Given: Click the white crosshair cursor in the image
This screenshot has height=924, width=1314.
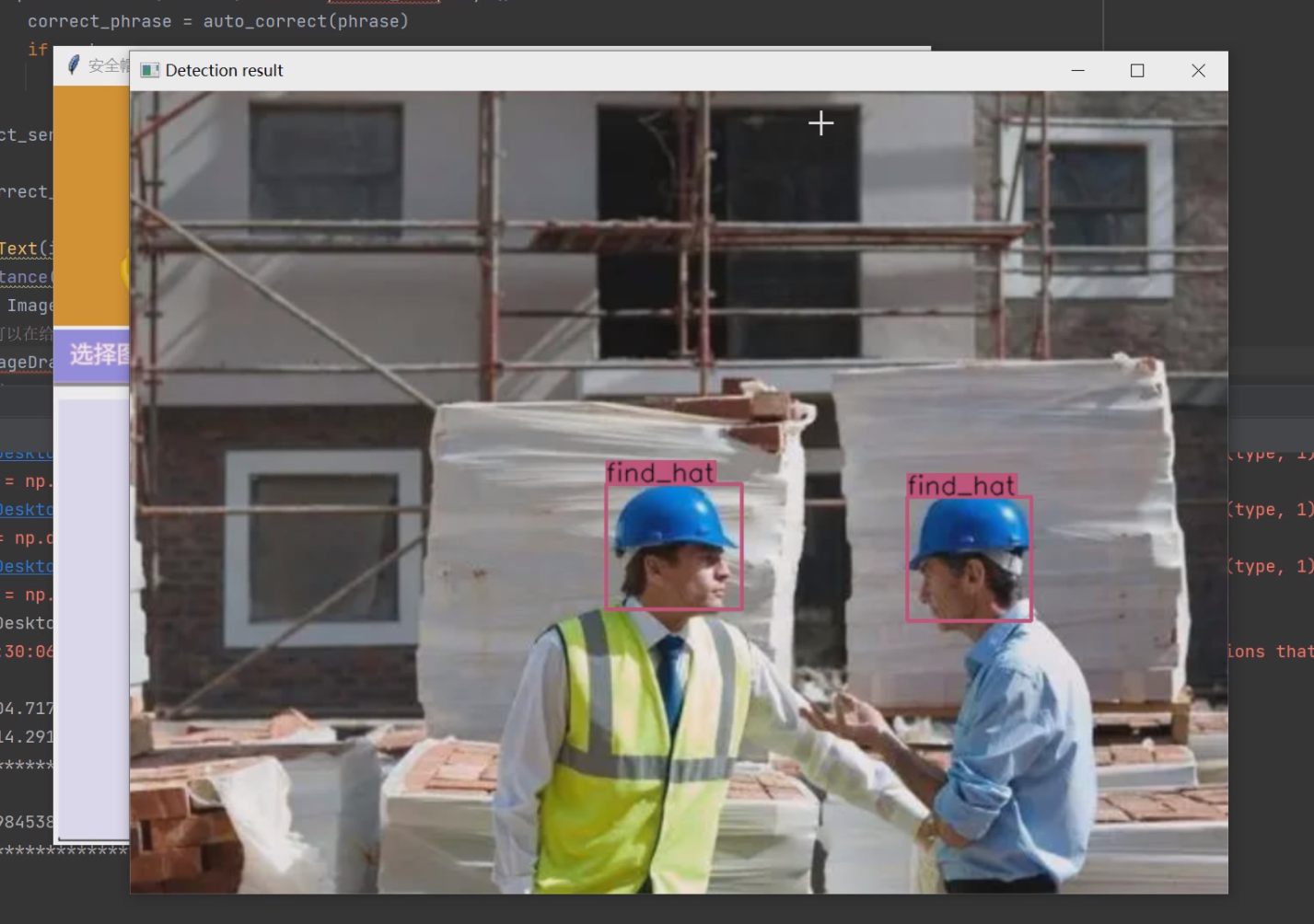Looking at the screenshot, I should 820,123.
